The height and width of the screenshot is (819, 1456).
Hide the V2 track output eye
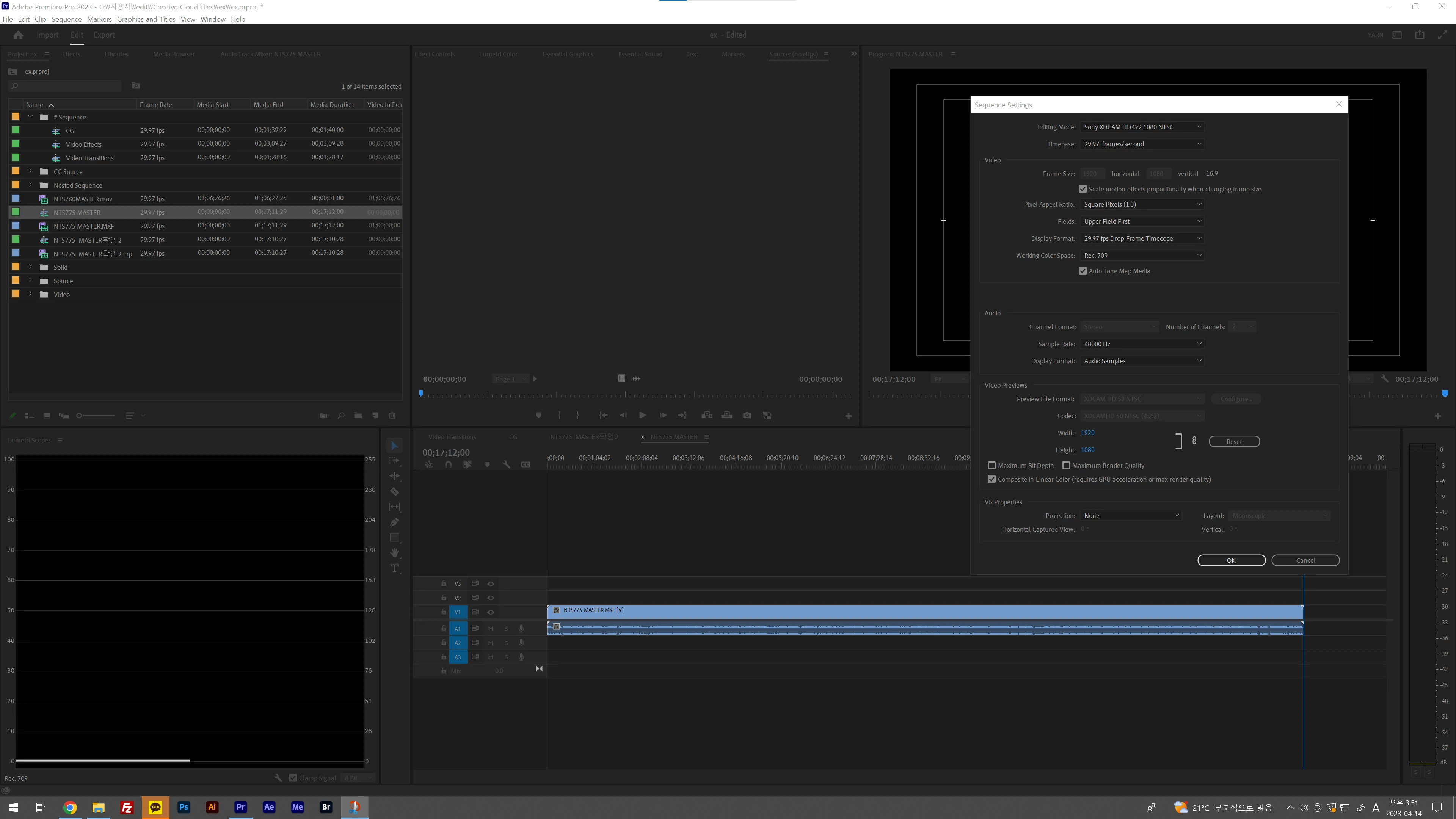(x=491, y=598)
